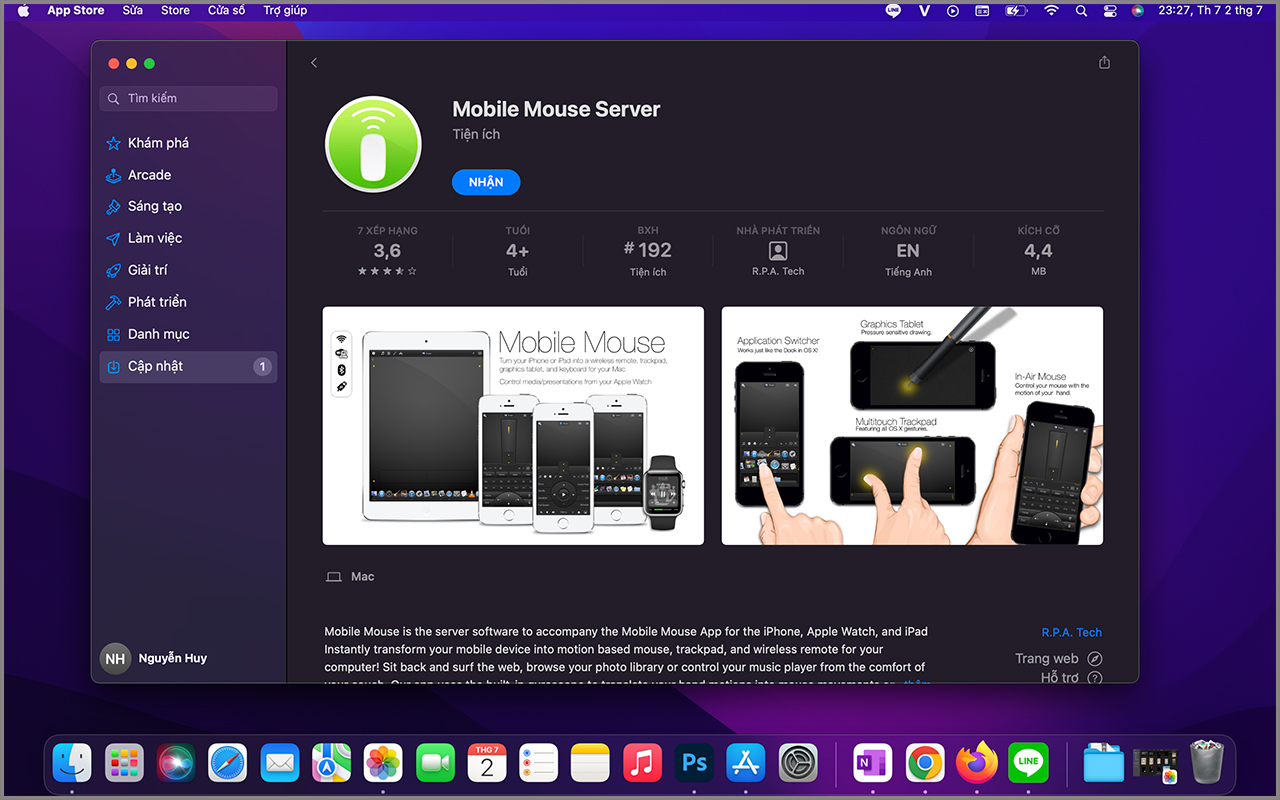Click the Wi-Fi status icon in menu bar
Image resolution: width=1280 pixels, height=800 pixels.
click(1051, 11)
